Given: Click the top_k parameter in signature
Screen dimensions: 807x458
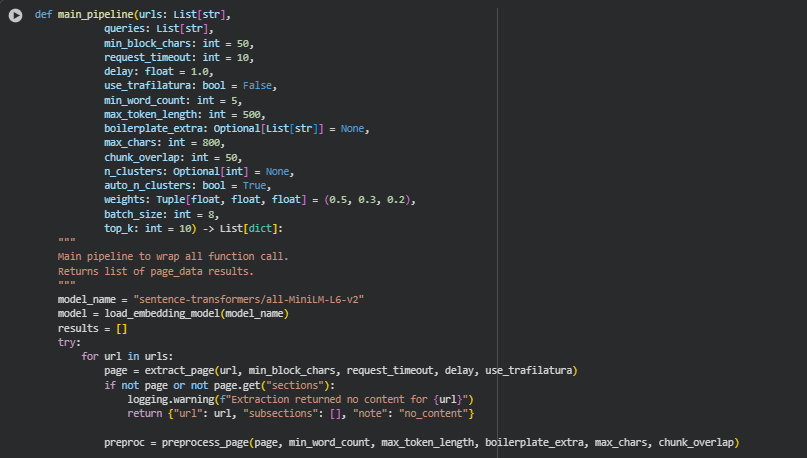Looking at the screenshot, I should 122,228.
